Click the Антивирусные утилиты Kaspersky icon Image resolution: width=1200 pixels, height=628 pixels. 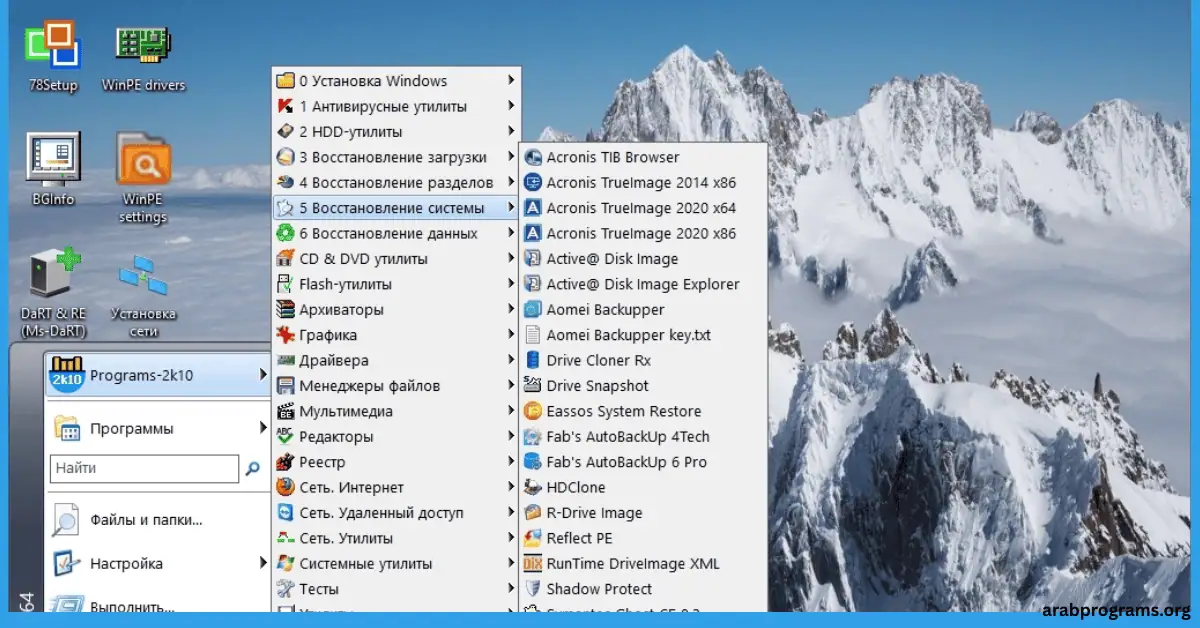(284, 106)
